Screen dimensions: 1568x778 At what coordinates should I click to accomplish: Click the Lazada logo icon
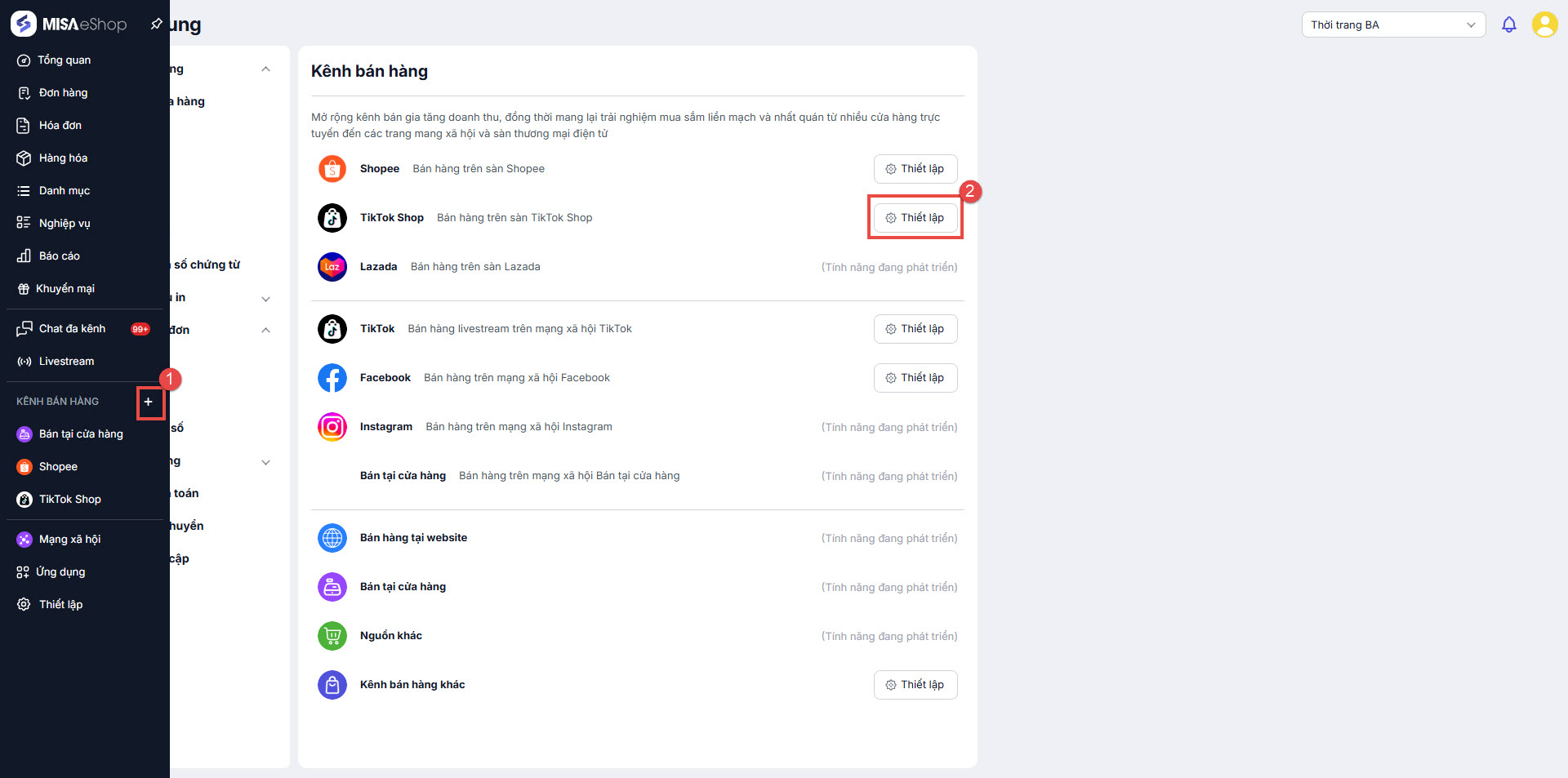coord(332,267)
